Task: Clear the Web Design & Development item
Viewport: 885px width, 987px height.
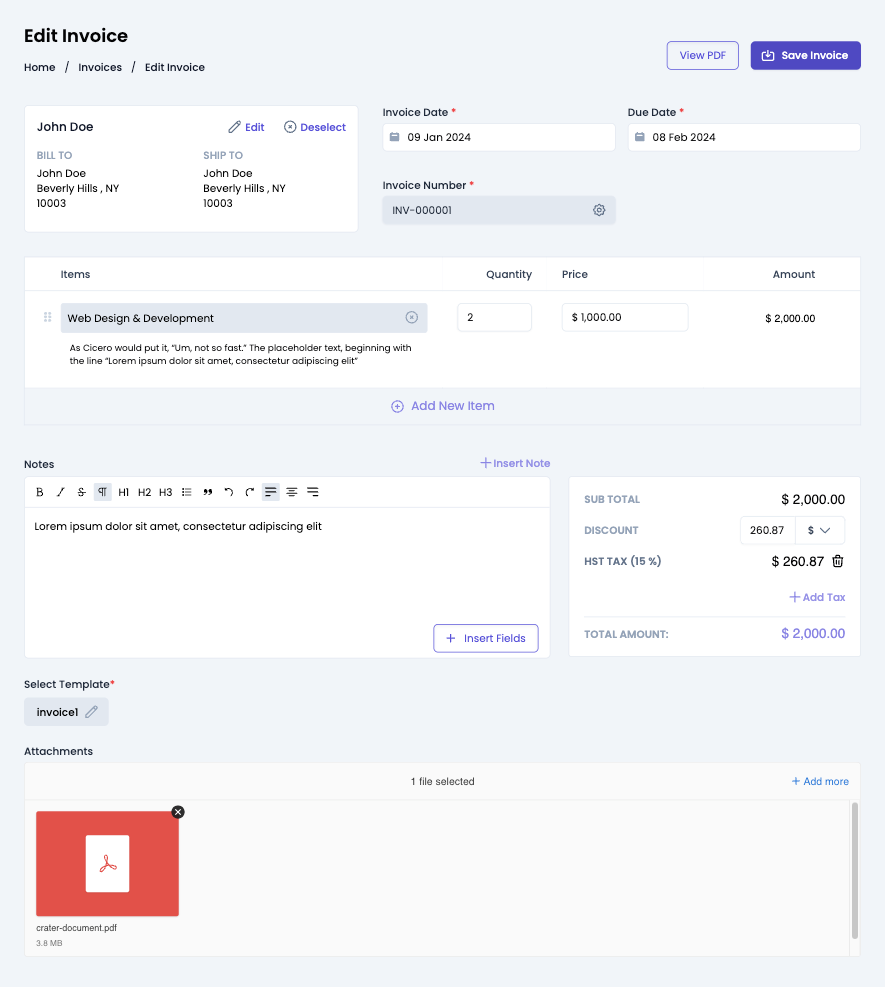Action: [x=412, y=317]
